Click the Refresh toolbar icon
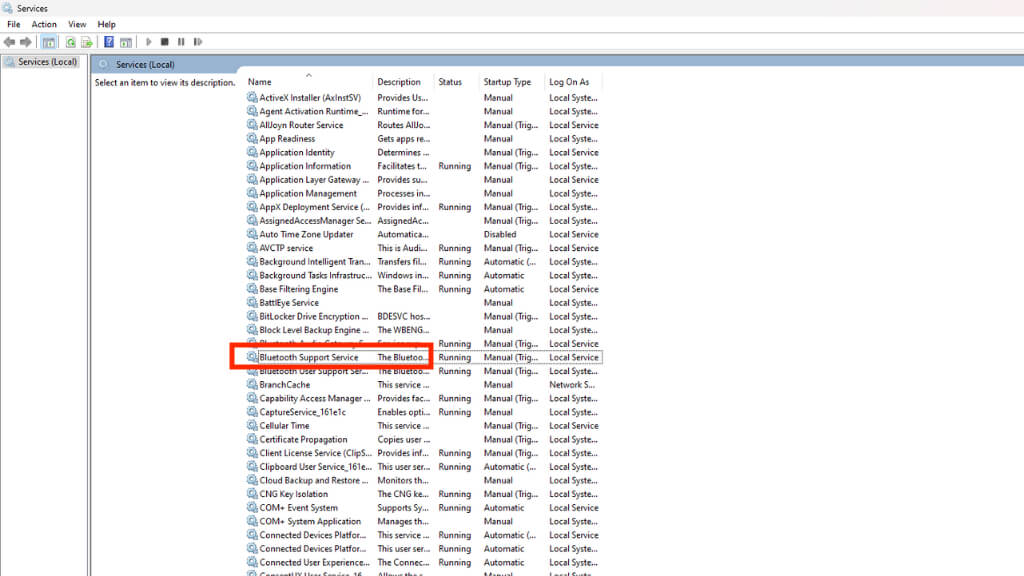The image size is (1024, 576). (70, 42)
